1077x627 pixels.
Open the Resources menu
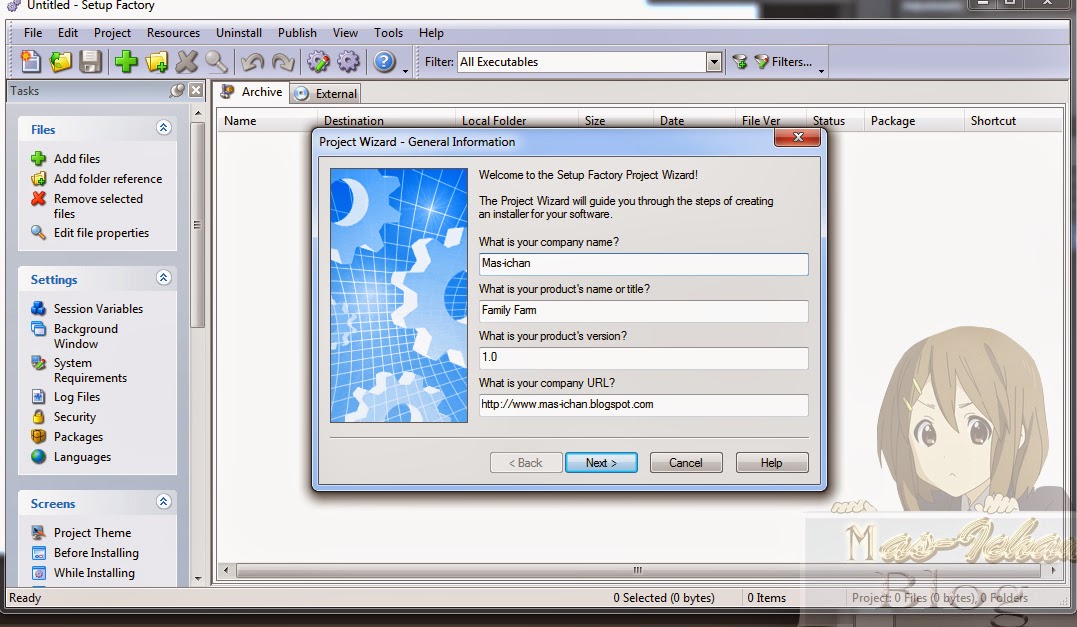click(173, 33)
